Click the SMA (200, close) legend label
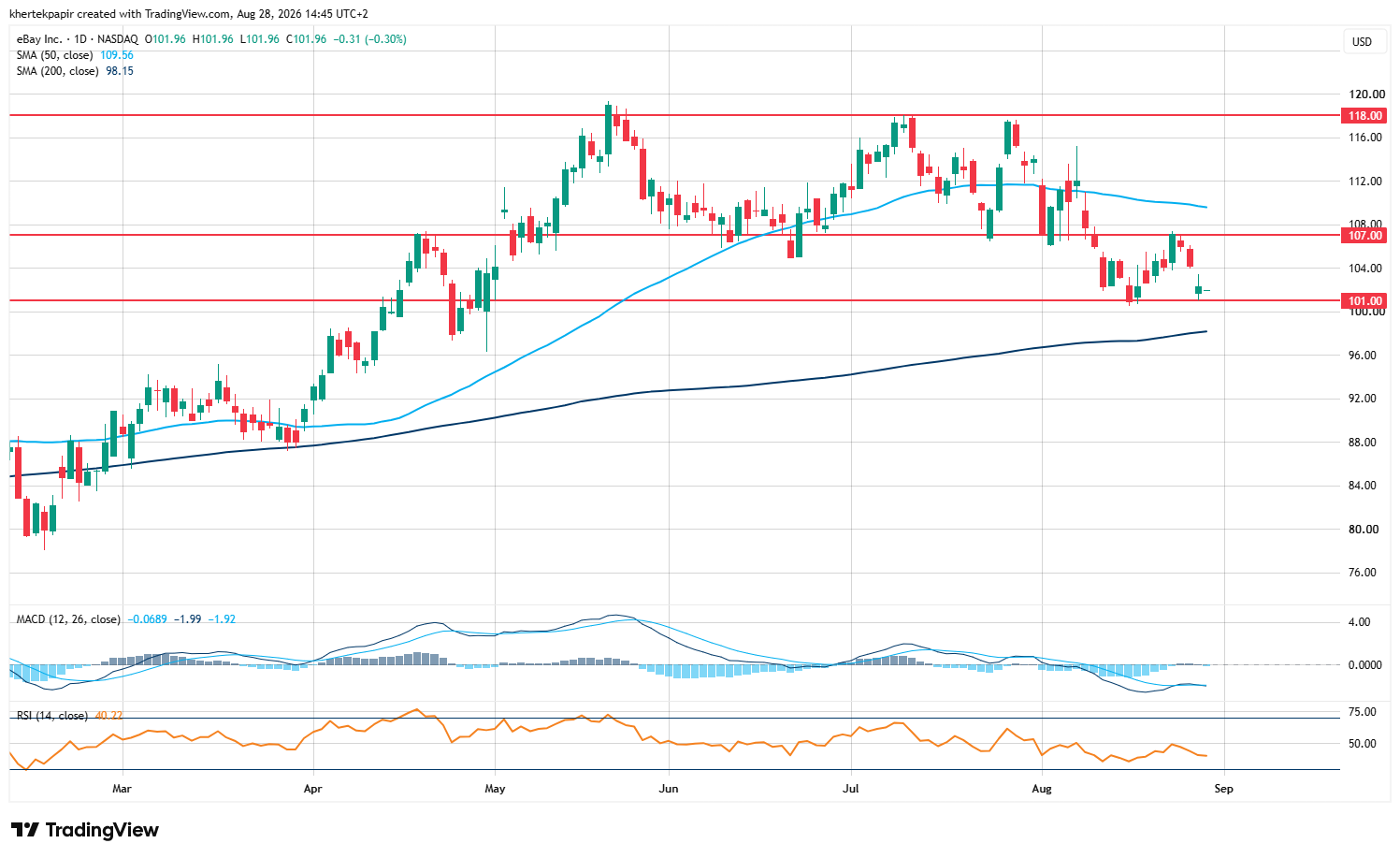This screenshot has width=1400, height=858. click(x=58, y=71)
